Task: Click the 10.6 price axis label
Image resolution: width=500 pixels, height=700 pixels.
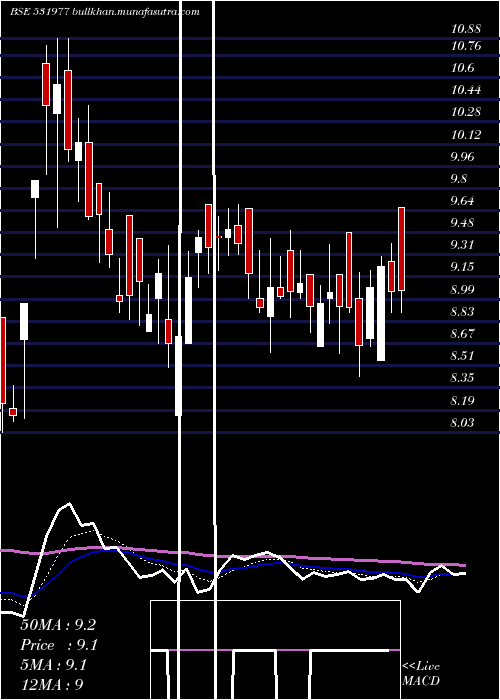Action: click(x=462, y=68)
